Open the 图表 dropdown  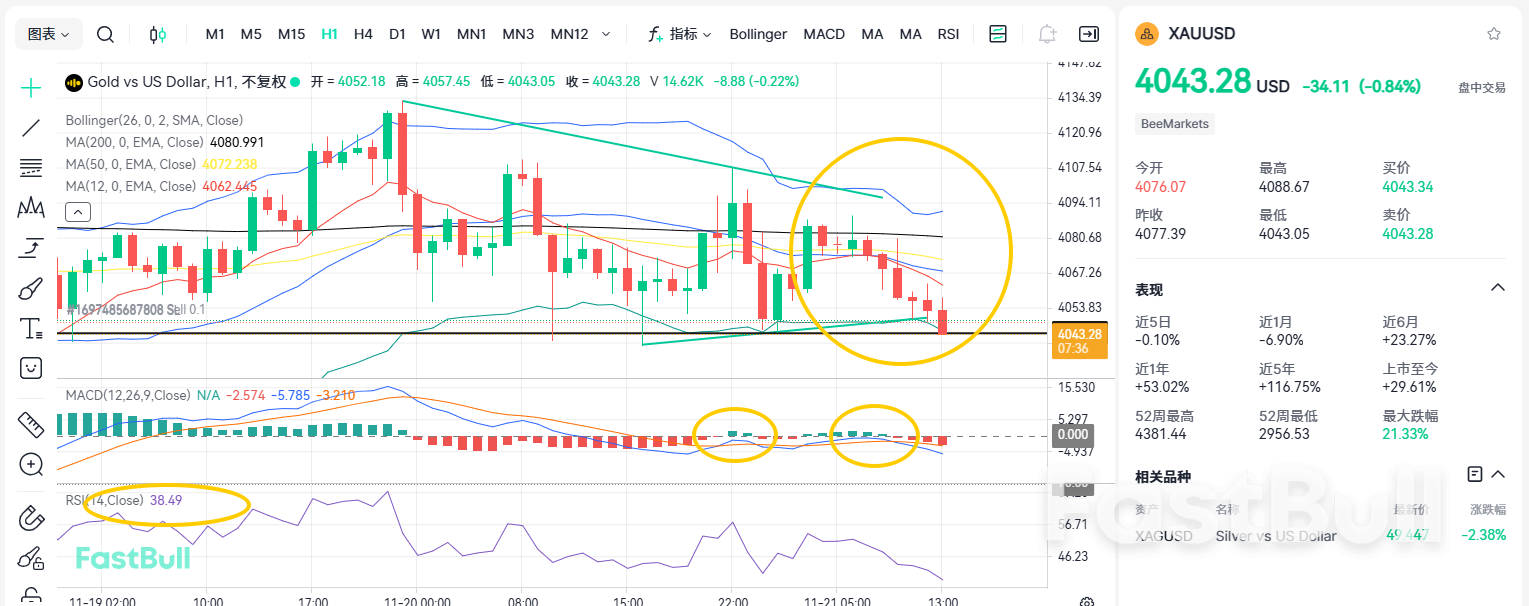[48, 34]
